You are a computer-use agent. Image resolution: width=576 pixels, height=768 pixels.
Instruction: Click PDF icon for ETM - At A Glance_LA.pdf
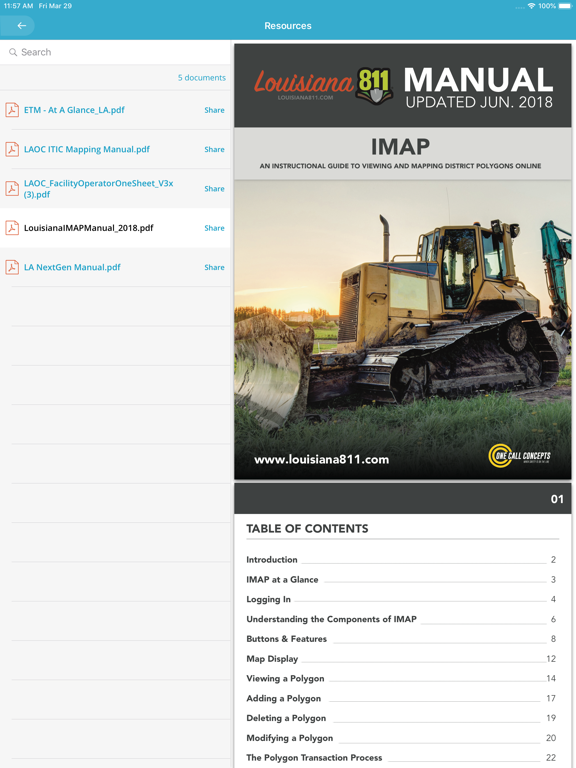pos(12,110)
